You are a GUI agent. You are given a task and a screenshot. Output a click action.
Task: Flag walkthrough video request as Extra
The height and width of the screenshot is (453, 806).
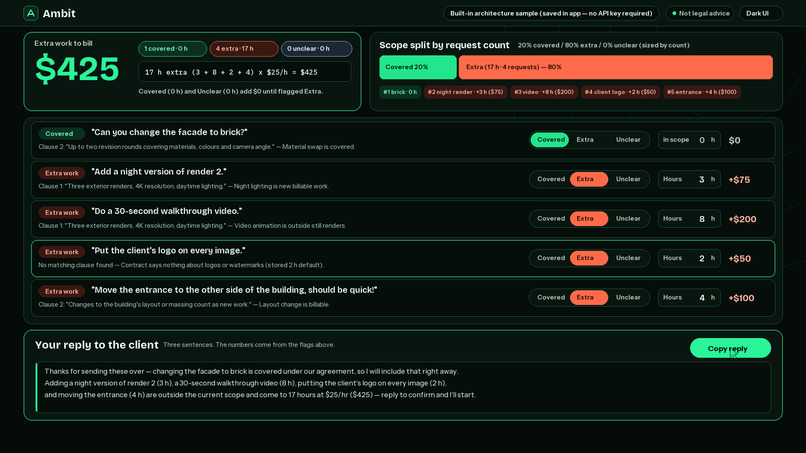[x=589, y=219]
